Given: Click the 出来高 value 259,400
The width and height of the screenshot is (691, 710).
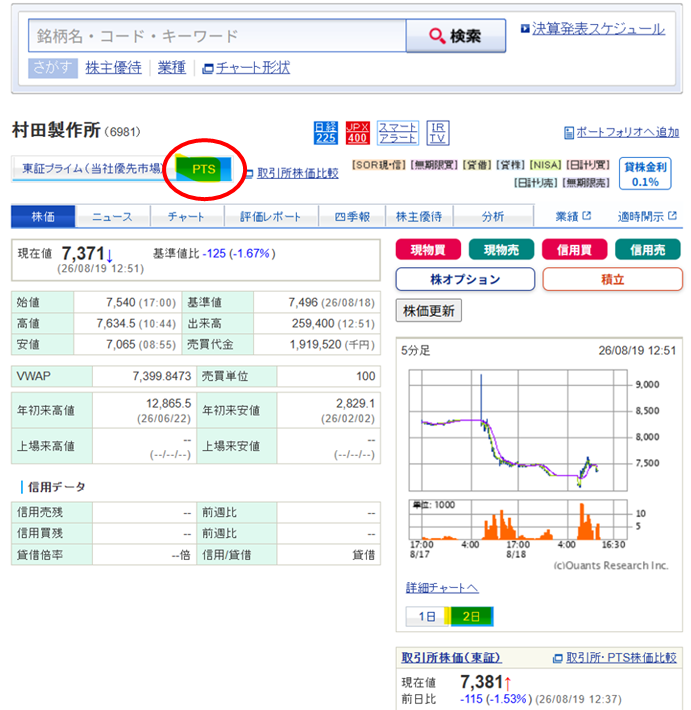Looking at the screenshot, I should (x=313, y=323).
